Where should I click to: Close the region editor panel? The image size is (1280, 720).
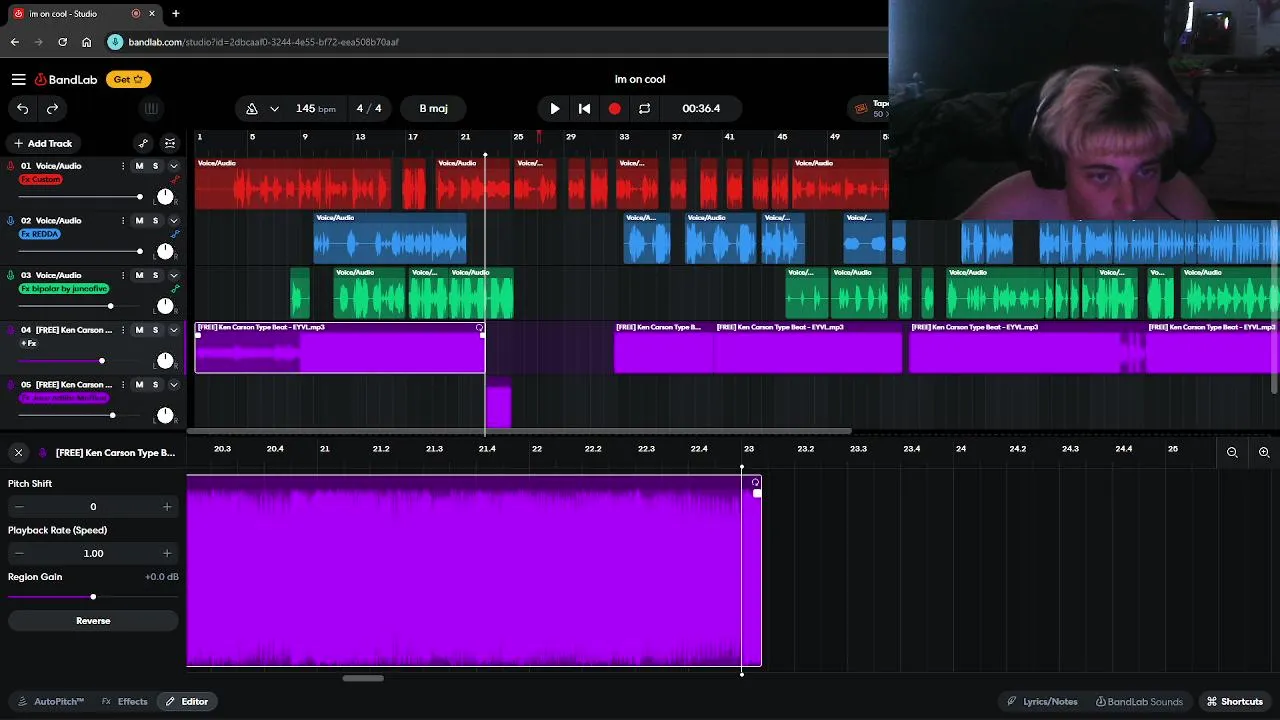pos(18,453)
